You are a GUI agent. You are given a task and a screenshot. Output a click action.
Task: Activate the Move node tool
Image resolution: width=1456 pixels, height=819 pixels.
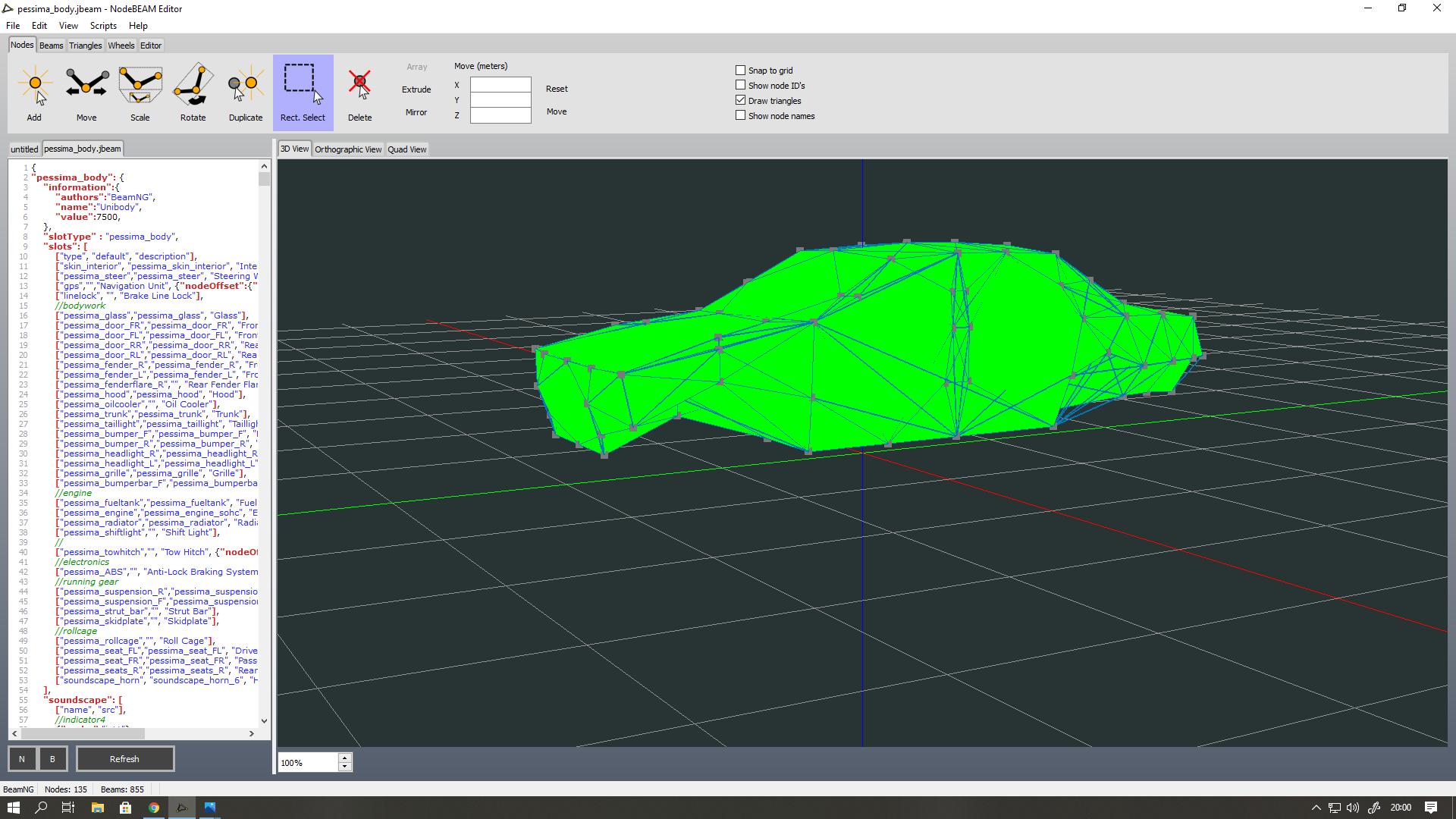[x=86, y=93]
